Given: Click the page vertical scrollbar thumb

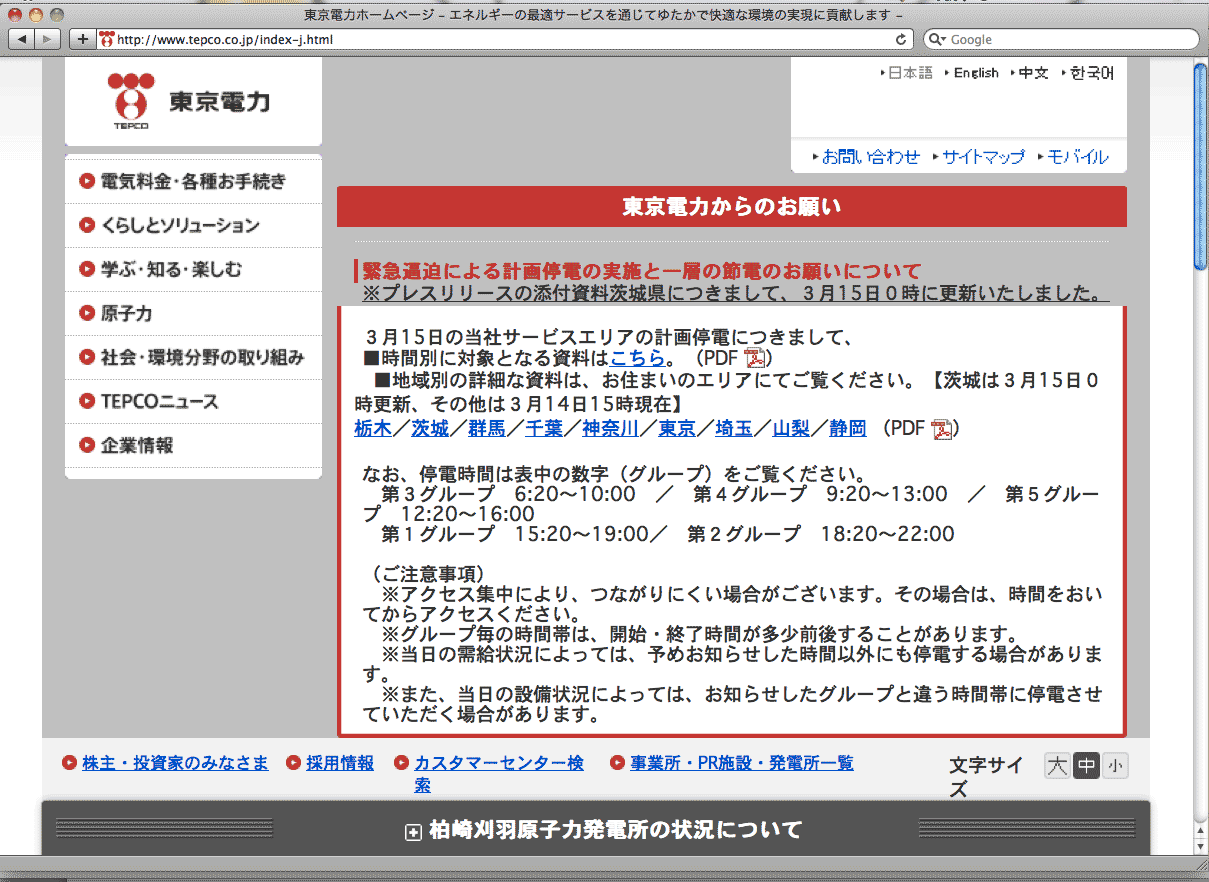Looking at the screenshot, I should 1200,165.
